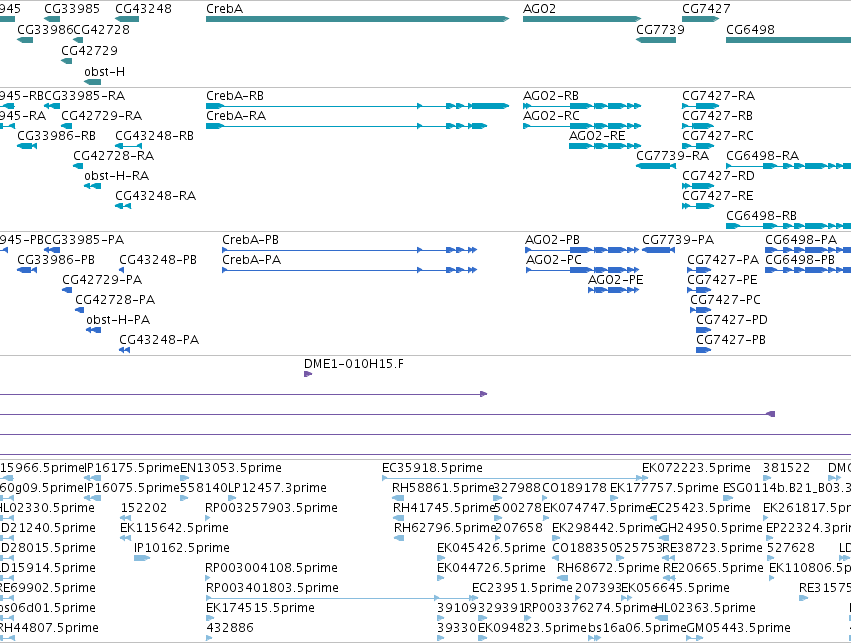Select the CG7427-RA transcript label
851x643 pixels.
719,96
